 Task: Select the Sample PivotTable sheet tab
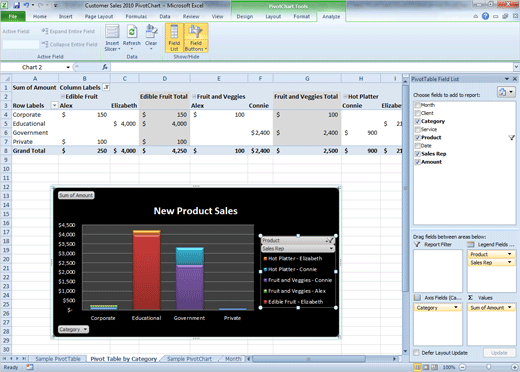click(x=58, y=359)
